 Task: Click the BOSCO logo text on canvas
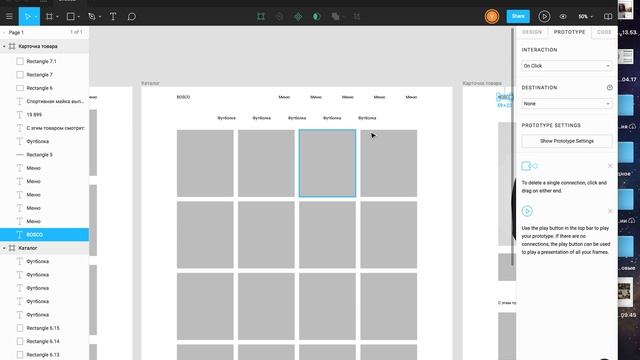coord(183,97)
